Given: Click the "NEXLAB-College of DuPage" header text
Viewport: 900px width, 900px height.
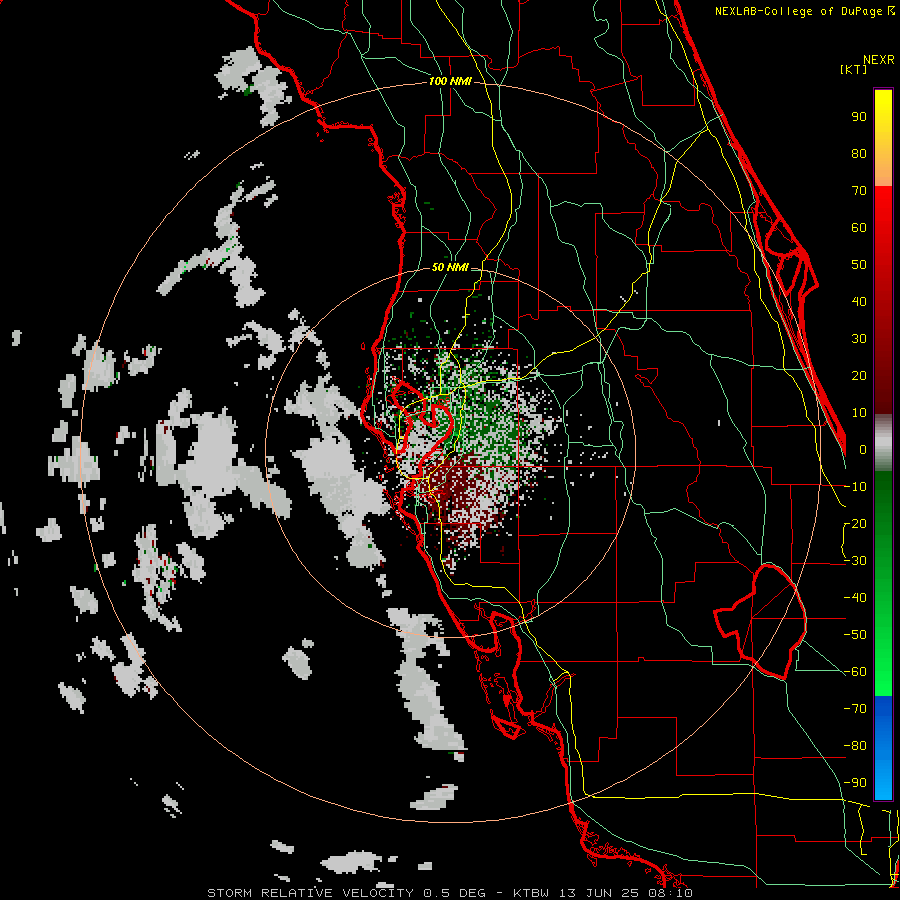Looking at the screenshot, I should click(x=798, y=11).
